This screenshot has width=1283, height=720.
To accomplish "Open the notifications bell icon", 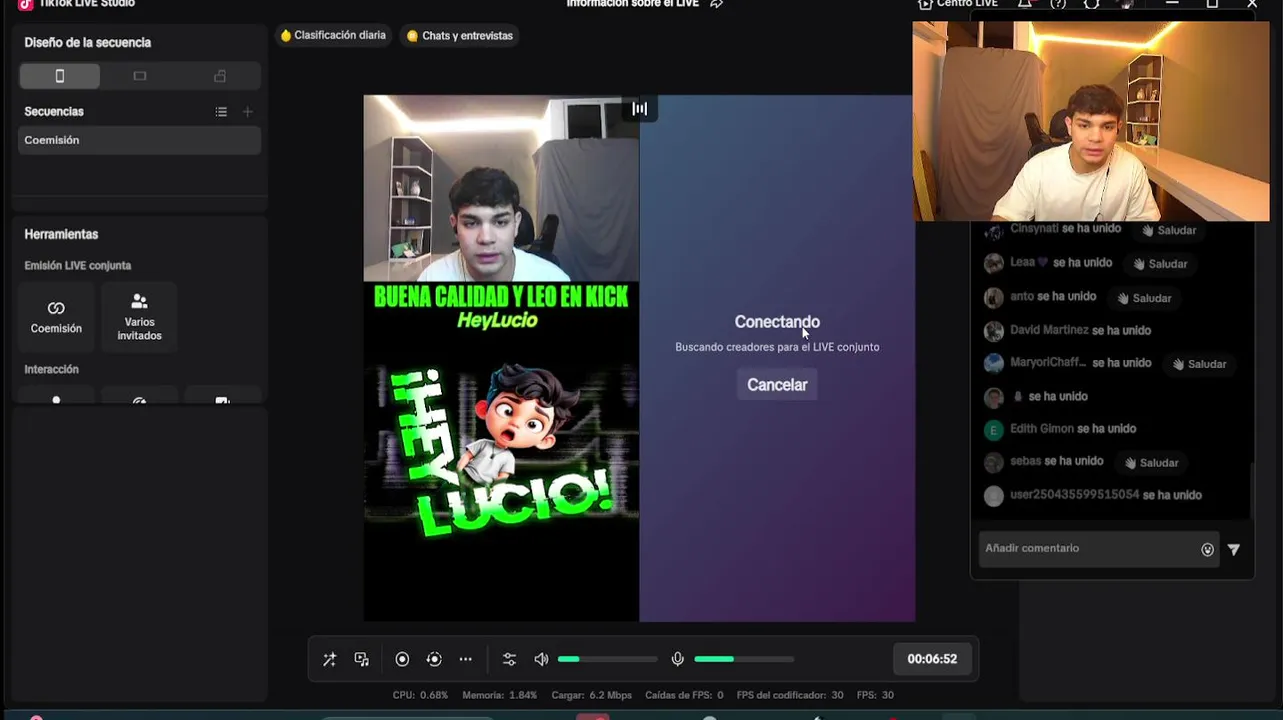I will (1025, 4).
